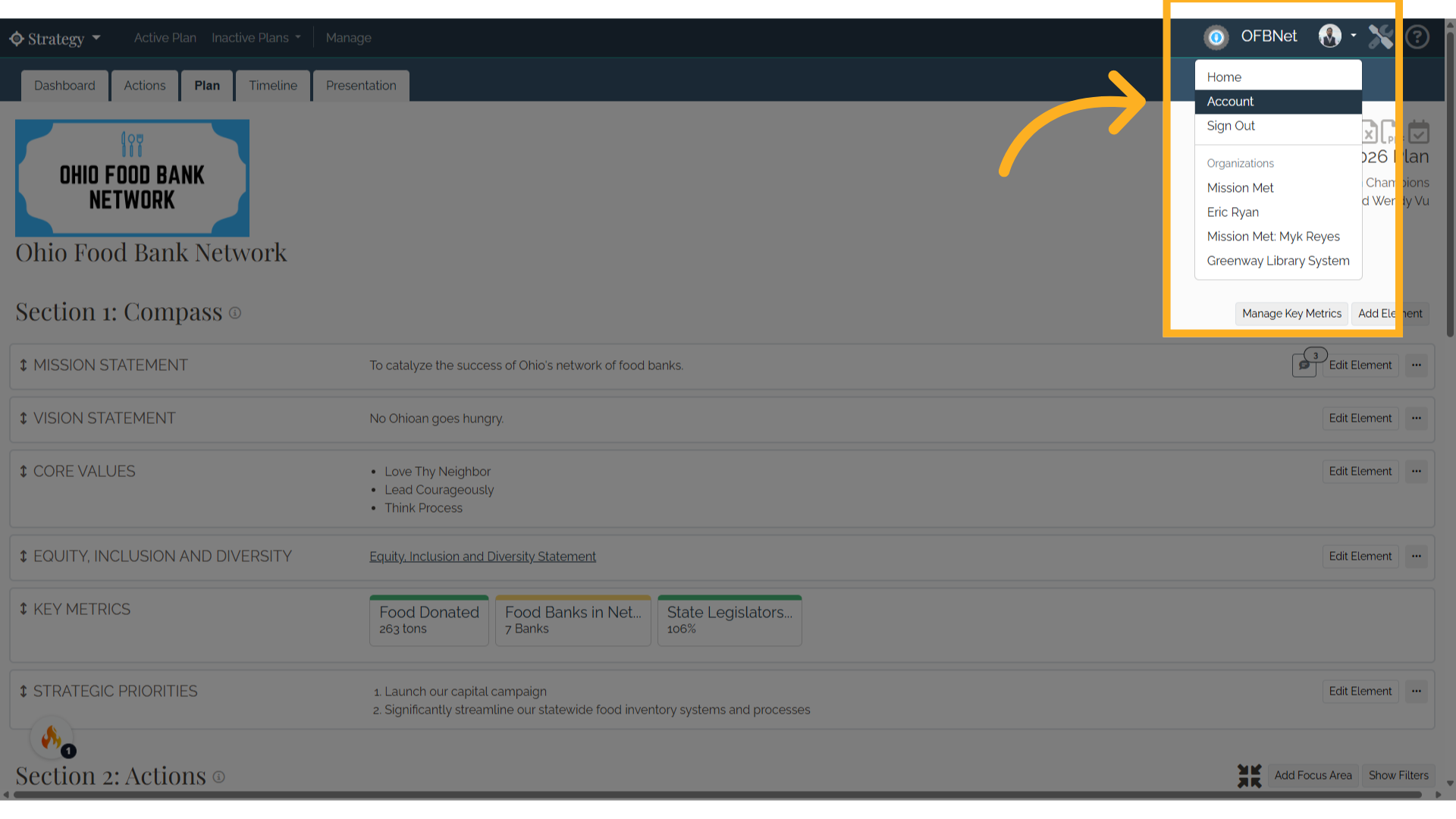Screen dimensions: 1456x819
Task: Click the info icon beside Section 1: Compass
Action: tap(235, 313)
